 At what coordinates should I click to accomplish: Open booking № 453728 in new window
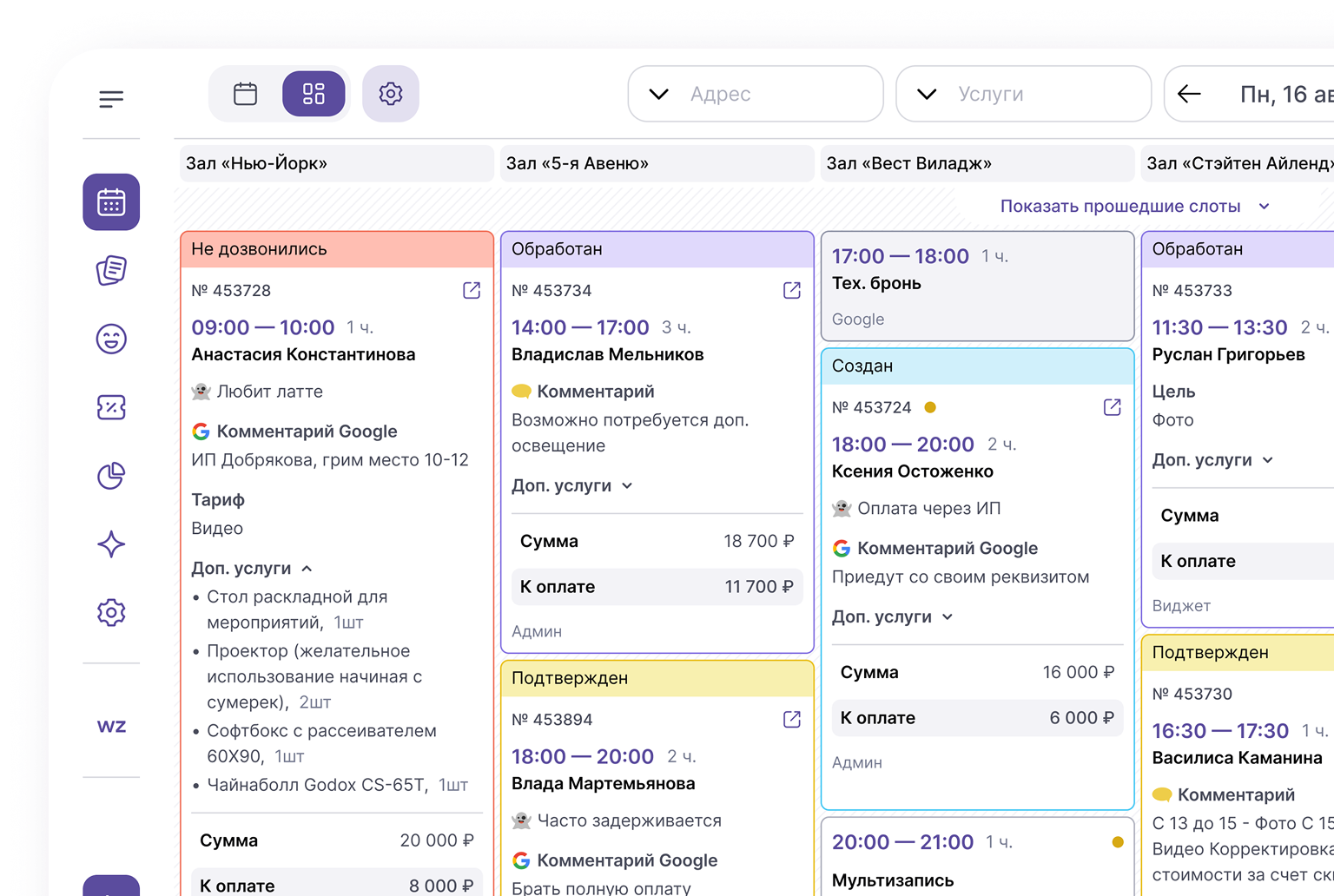[x=472, y=290]
